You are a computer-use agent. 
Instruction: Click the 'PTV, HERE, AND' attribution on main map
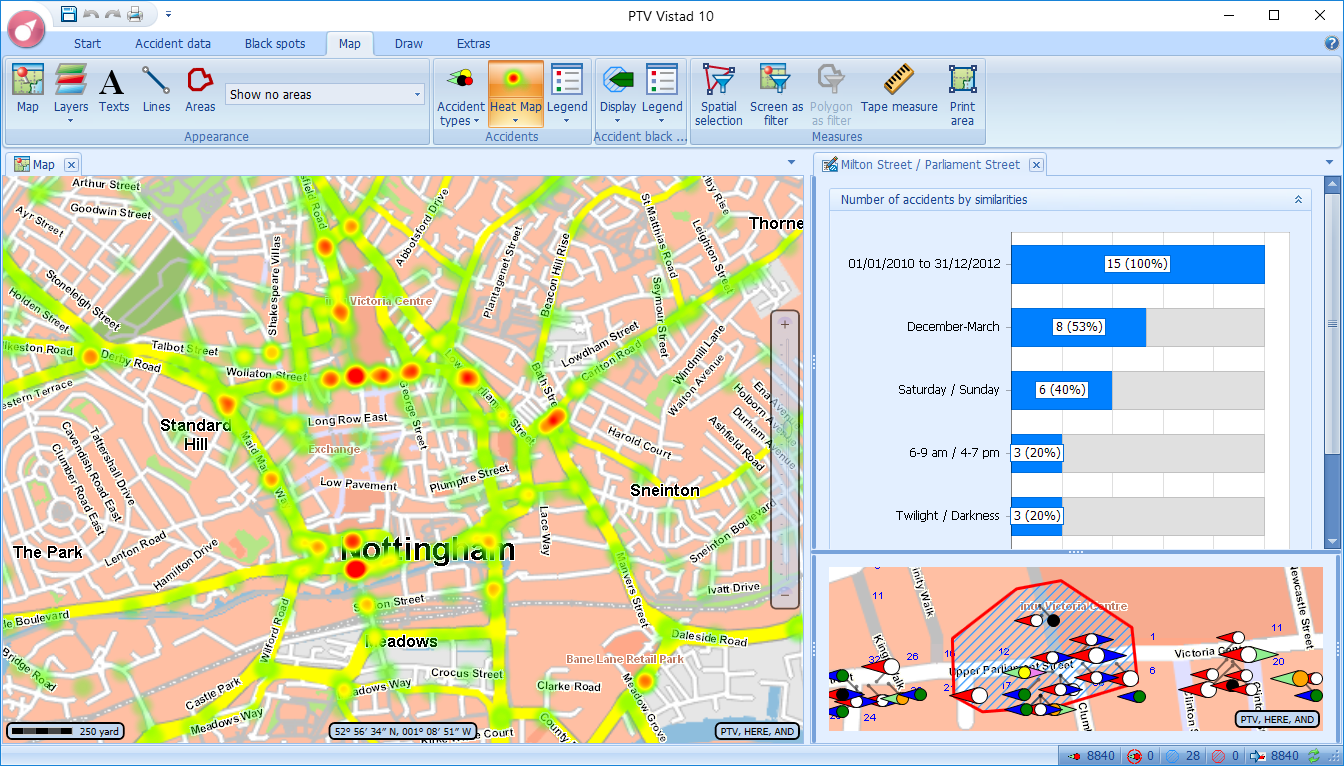(758, 731)
